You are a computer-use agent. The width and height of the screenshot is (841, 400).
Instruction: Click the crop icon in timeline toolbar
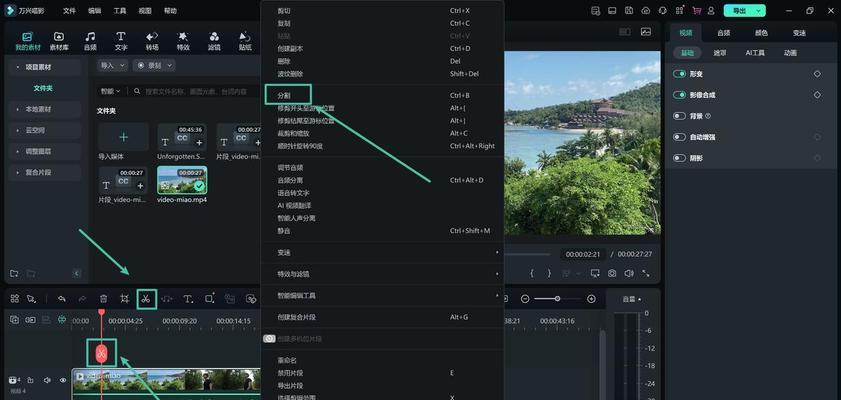[x=125, y=299]
